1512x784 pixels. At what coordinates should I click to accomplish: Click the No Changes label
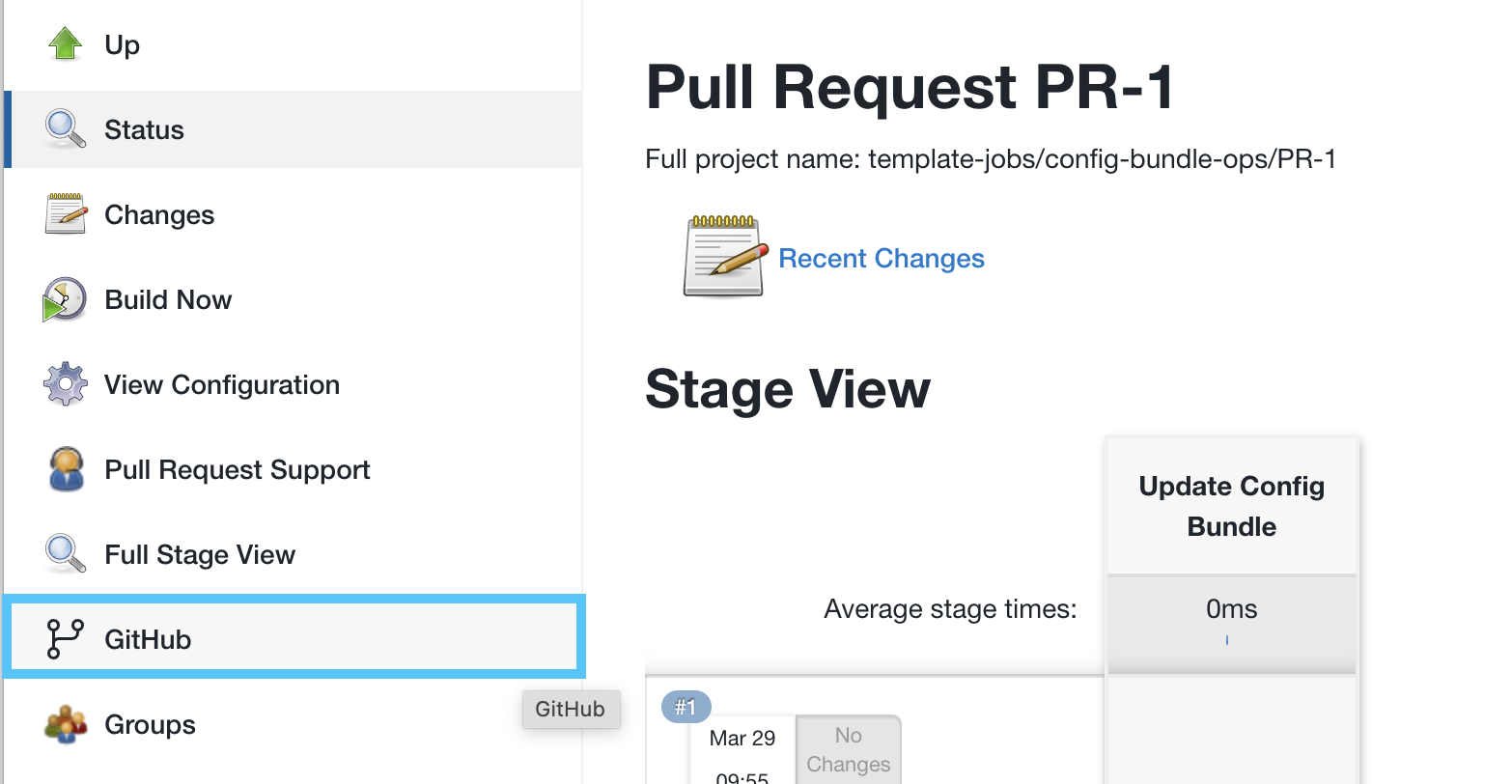click(x=848, y=749)
